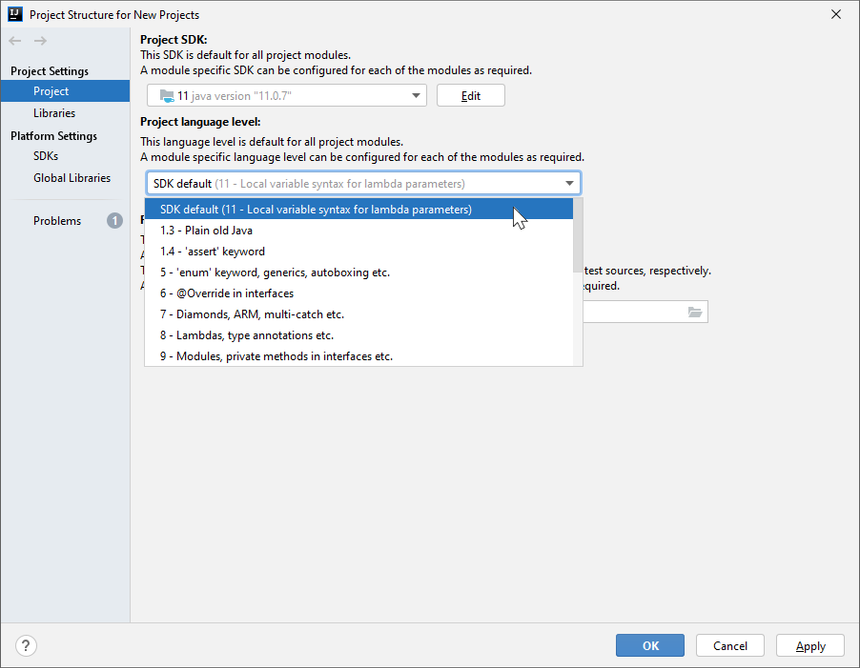860x668 pixels.
Task: Click the Problems count badge
Action: coord(115,221)
